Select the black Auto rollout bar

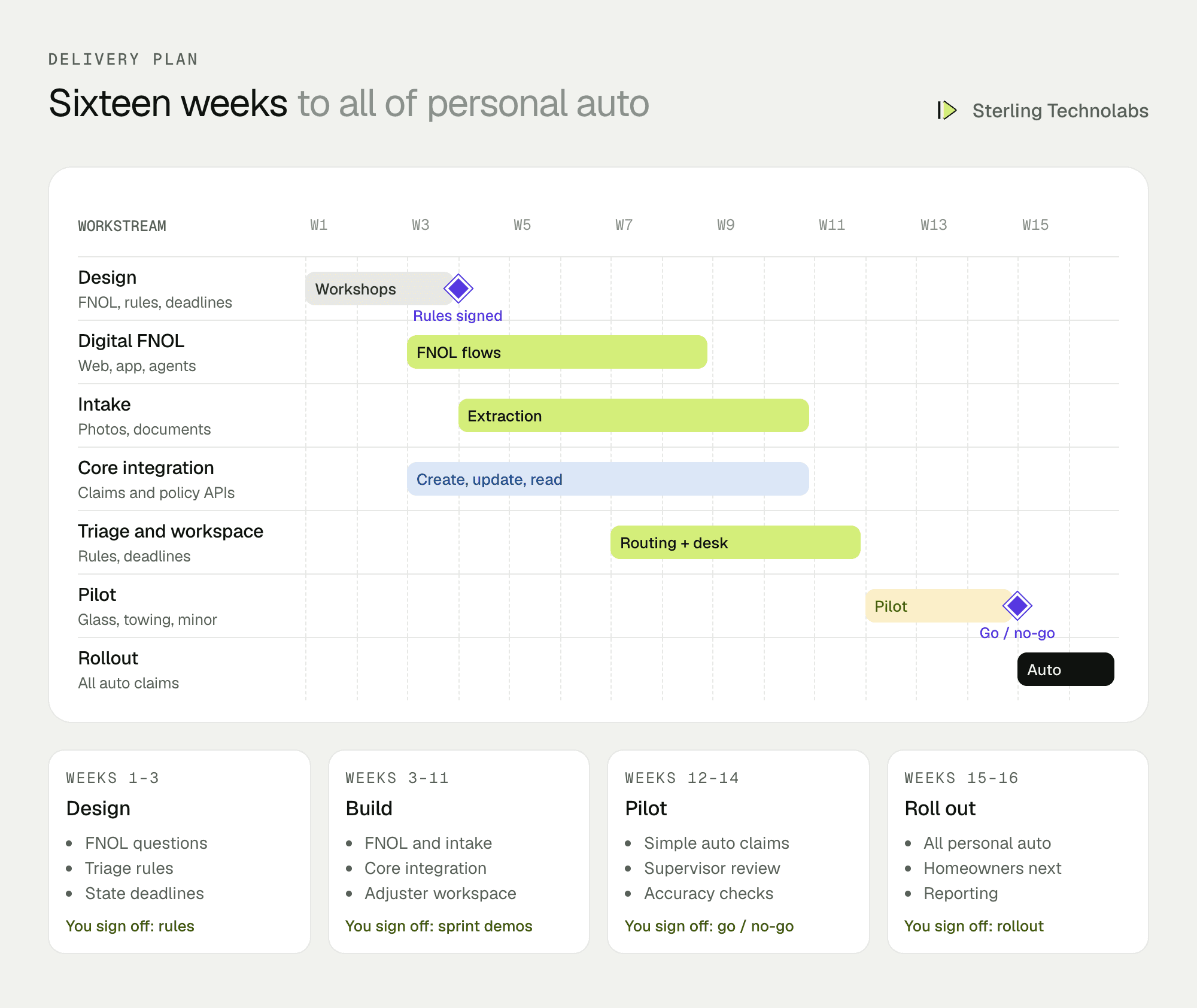tap(1066, 669)
